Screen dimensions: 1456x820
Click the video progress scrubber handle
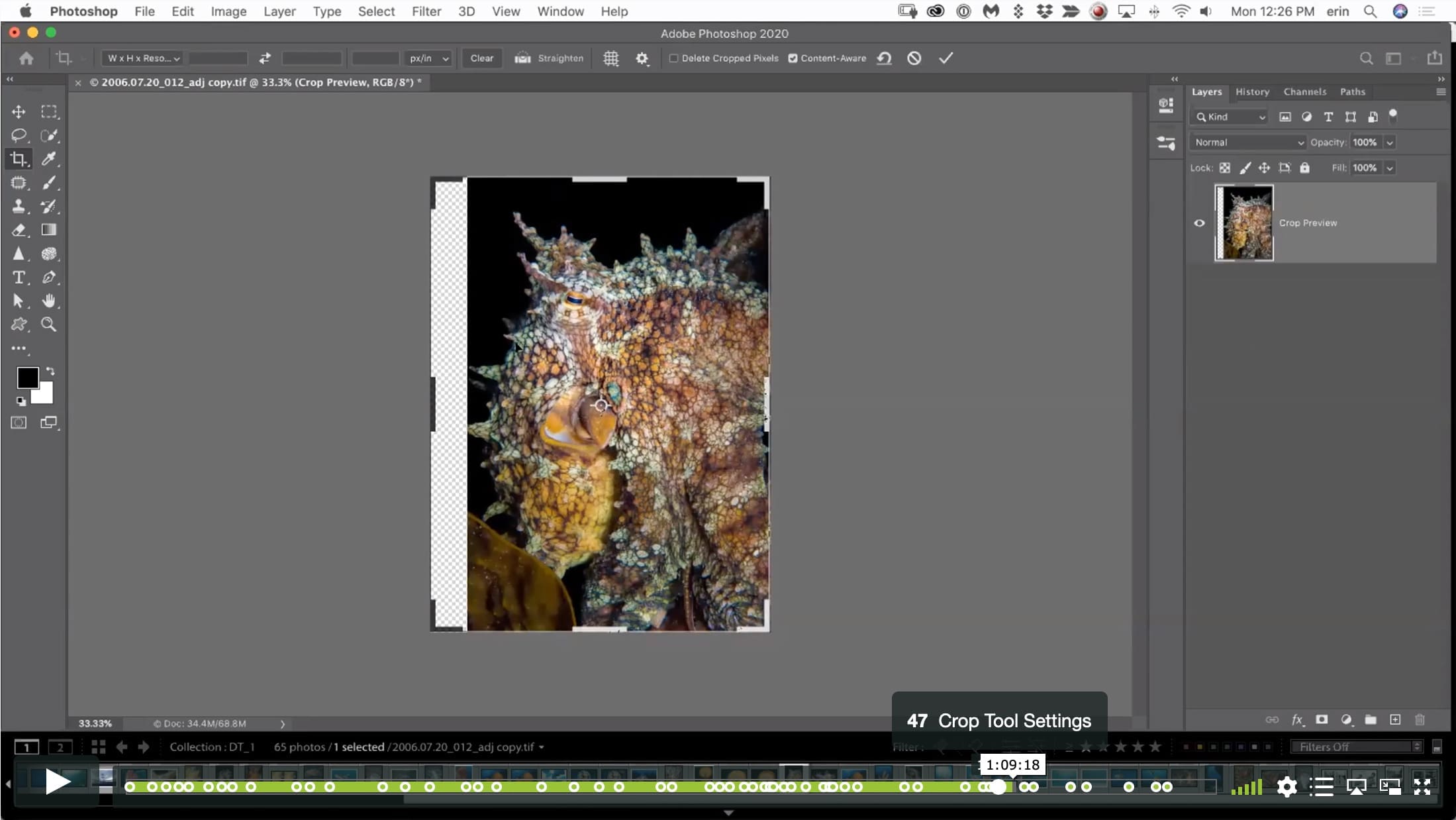click(998, 787)
